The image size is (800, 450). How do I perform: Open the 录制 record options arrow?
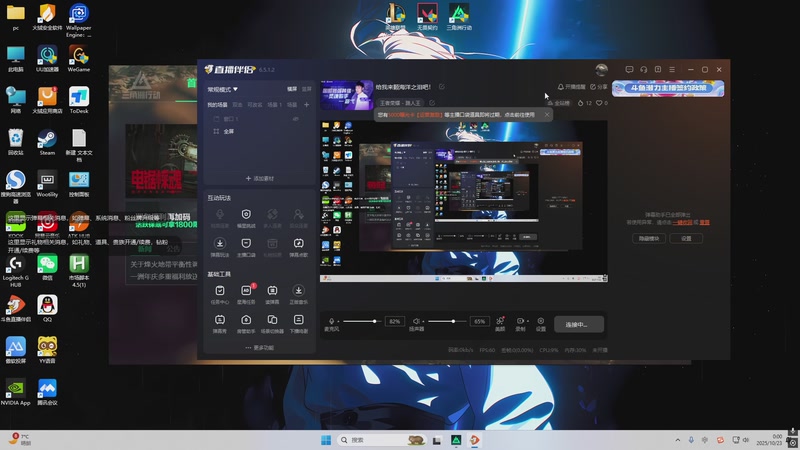[528, 321]
